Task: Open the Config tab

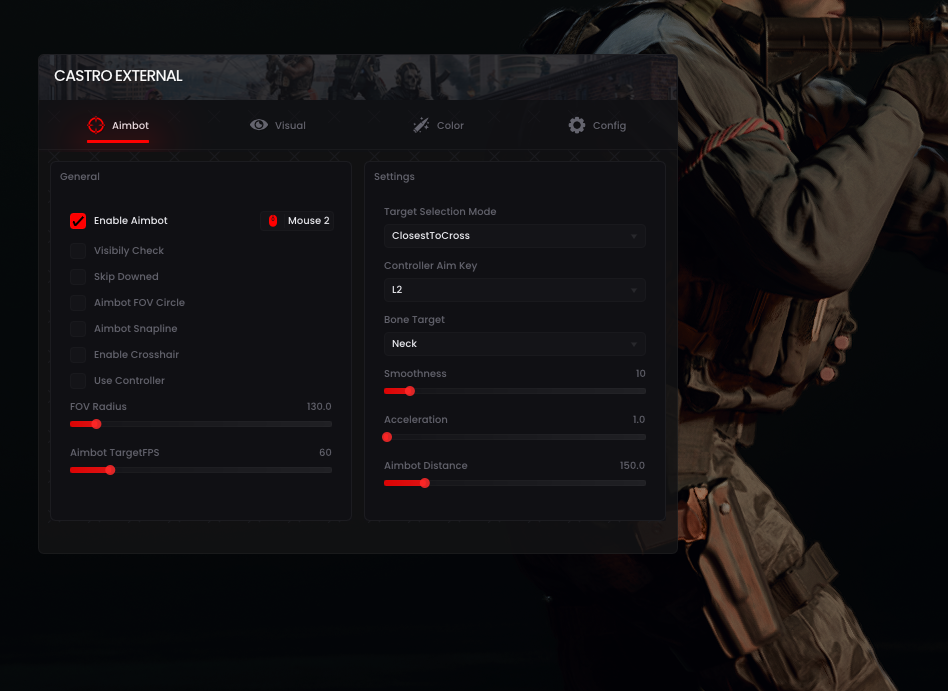Action: point(597,125)
